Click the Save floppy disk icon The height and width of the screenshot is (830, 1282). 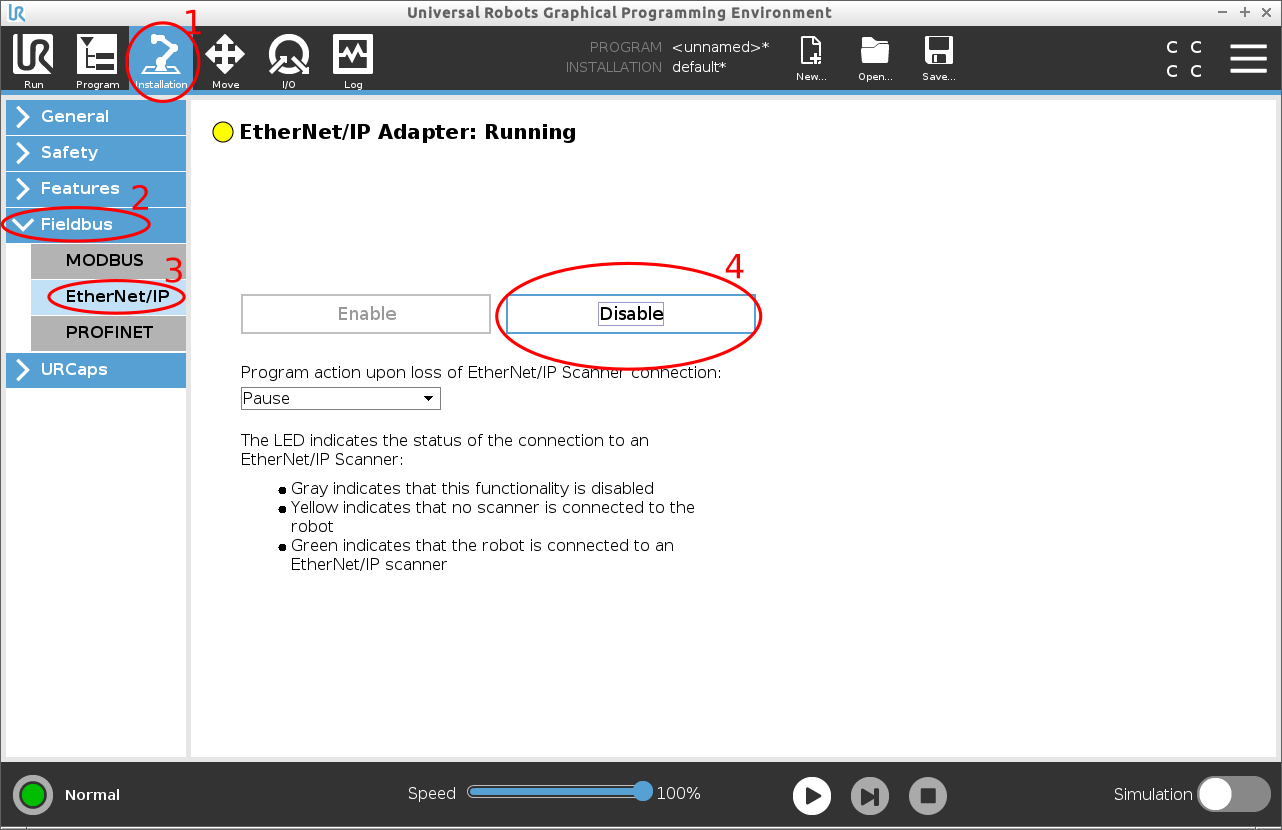(938, 58)
